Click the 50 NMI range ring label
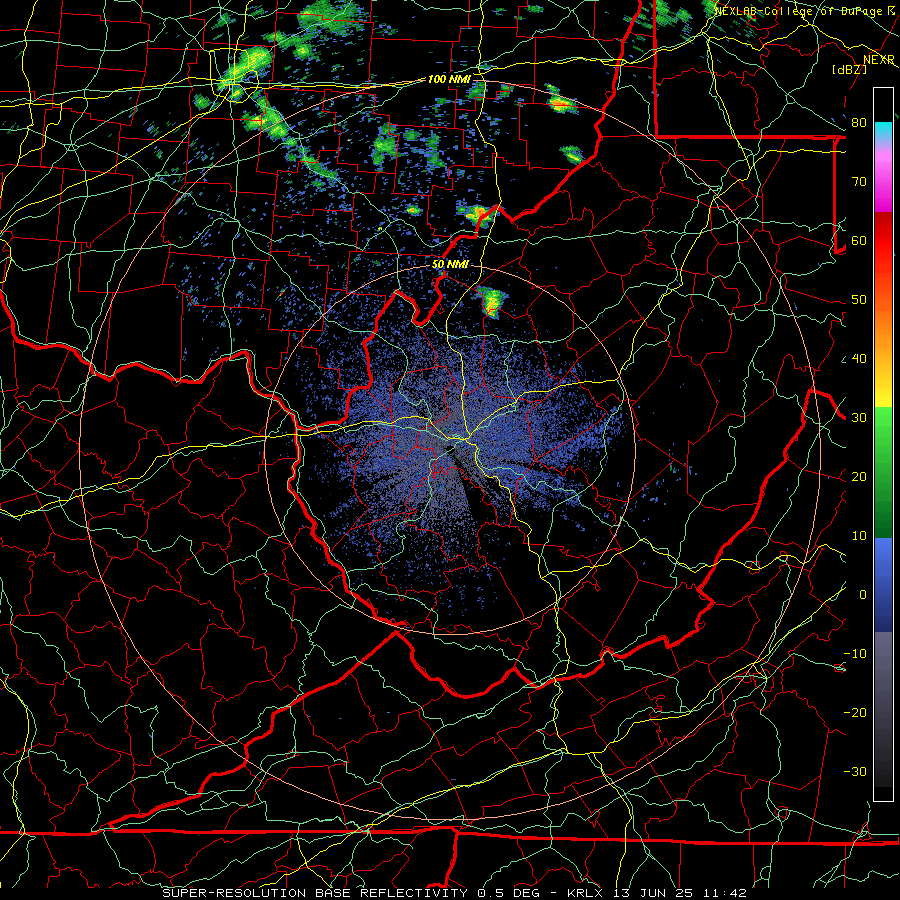This screenshot has width=900, height=900. click(450, 265)
